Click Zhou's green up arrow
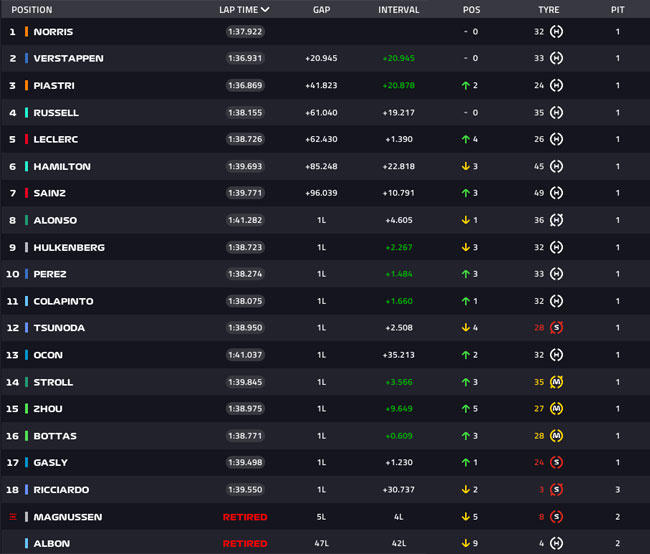 pos(466,408)
